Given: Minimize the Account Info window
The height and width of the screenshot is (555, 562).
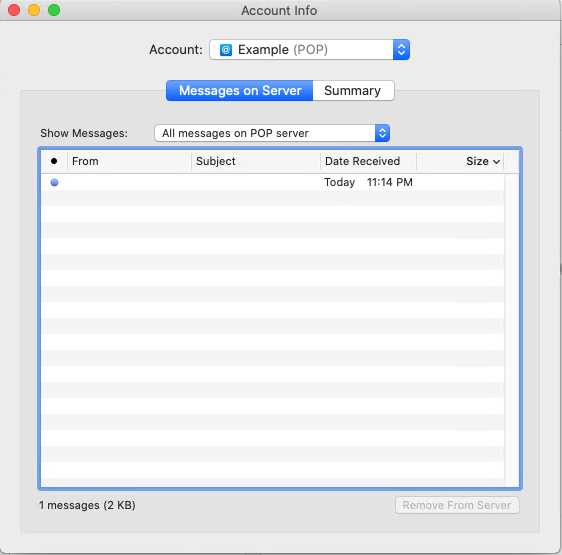Looking at the screenshot, I should tap(34, 10).
